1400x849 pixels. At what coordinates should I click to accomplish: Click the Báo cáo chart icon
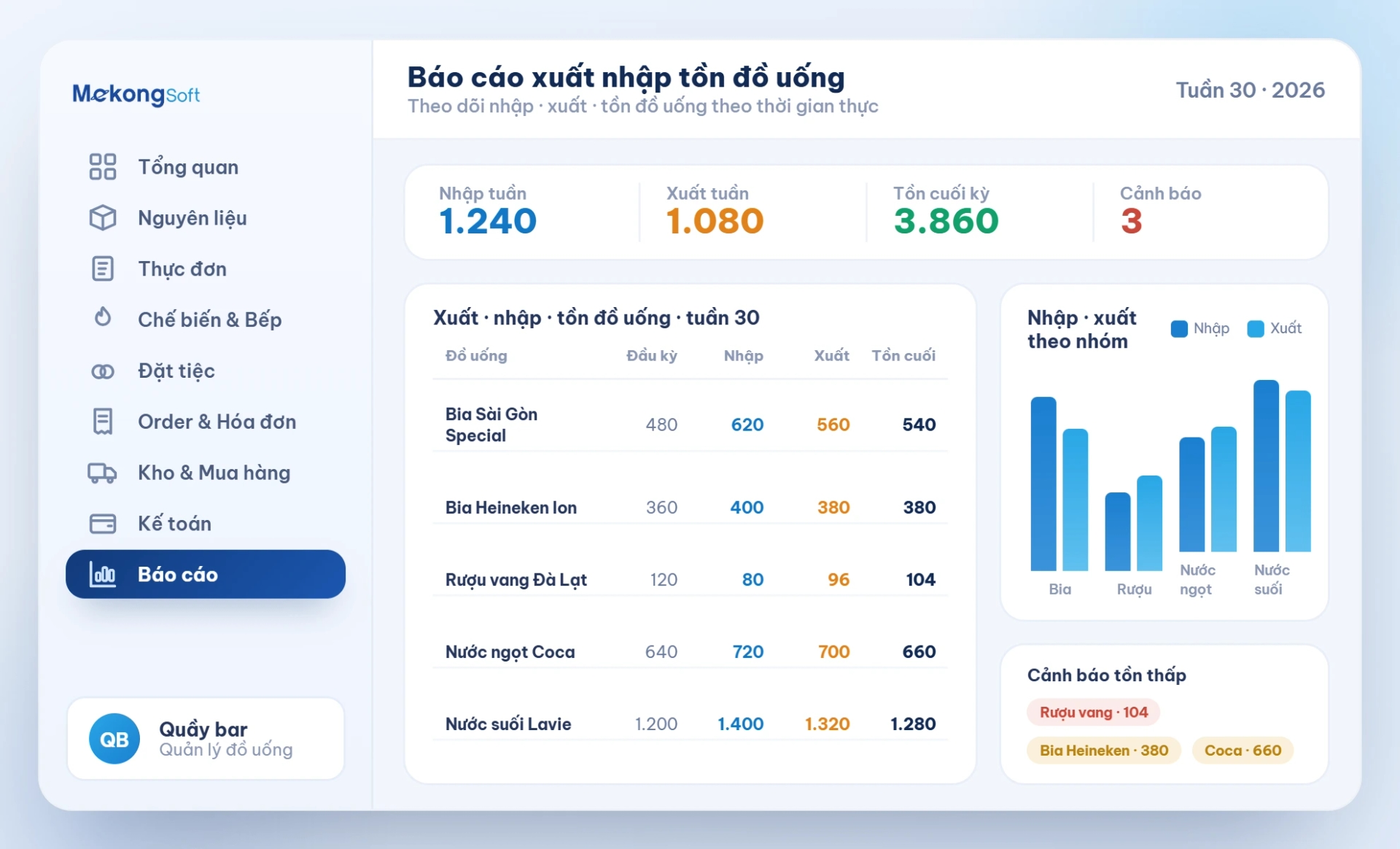103,575
